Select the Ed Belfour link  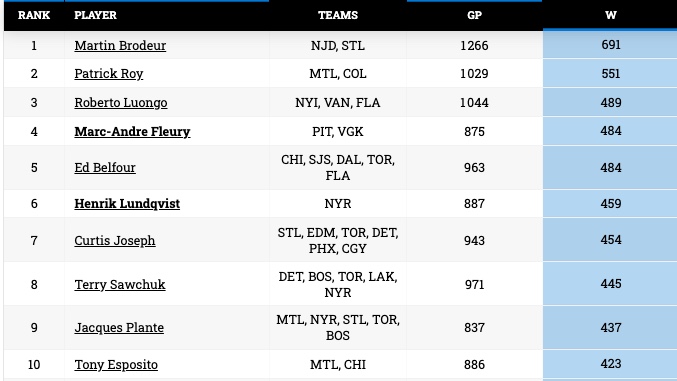pos(105,167)
